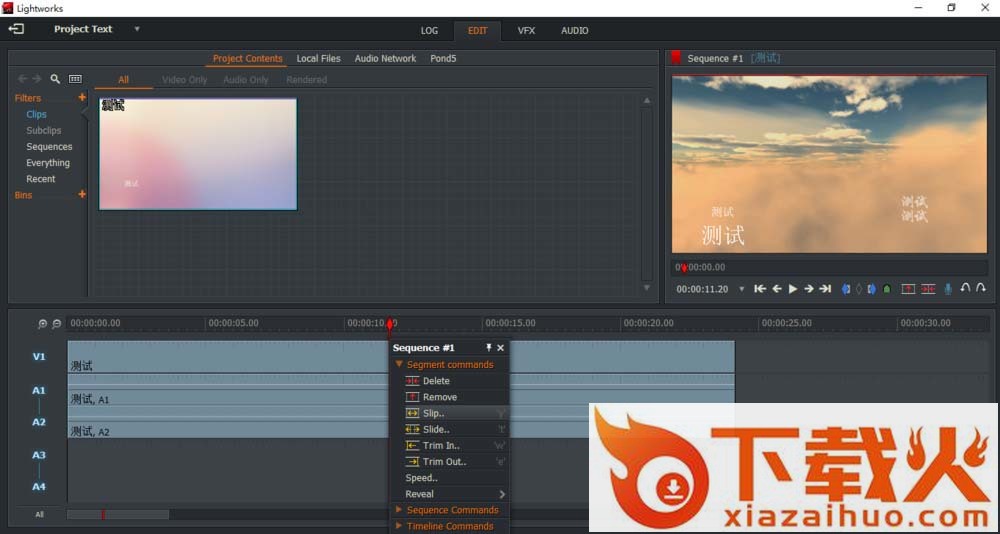Click the Bins heading

tap(24, 195)
